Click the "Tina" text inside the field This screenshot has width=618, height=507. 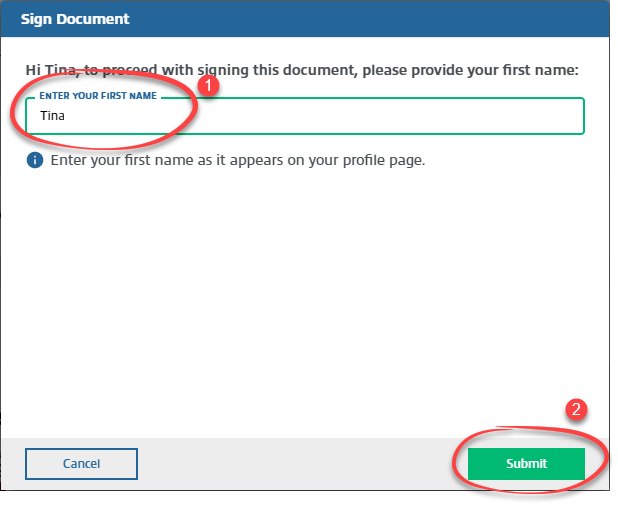(52, 116)
